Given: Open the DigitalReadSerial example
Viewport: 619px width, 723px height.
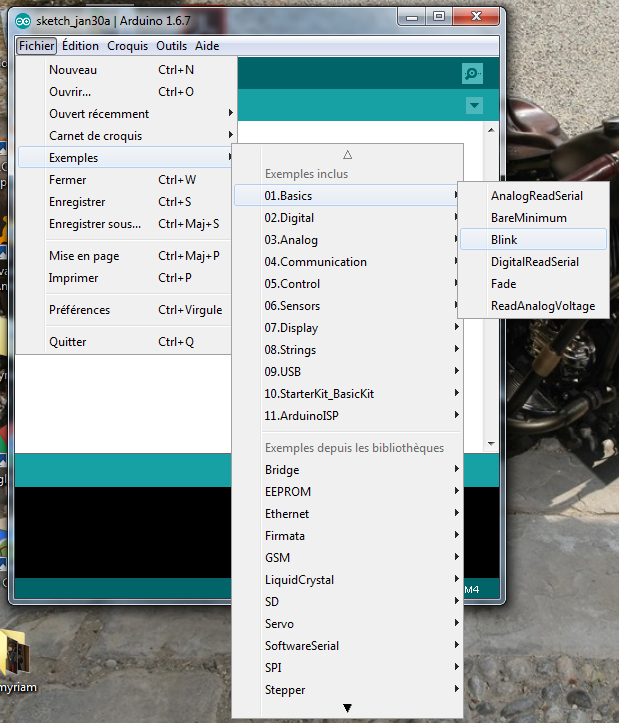Looking at the screenshot, I should [x=533, y=262].
